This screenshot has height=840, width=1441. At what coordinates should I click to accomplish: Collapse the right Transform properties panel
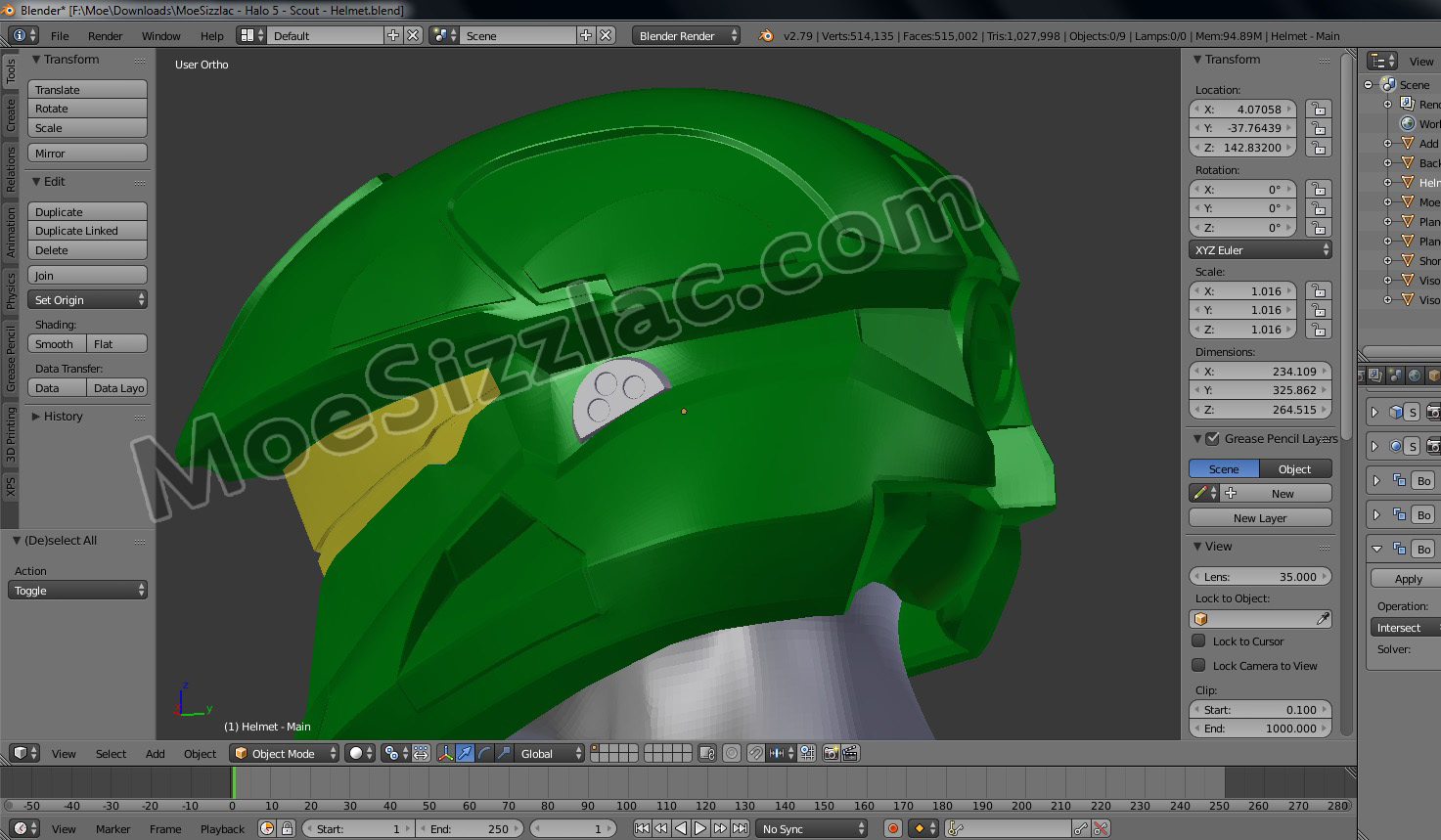coord(1226,59)
